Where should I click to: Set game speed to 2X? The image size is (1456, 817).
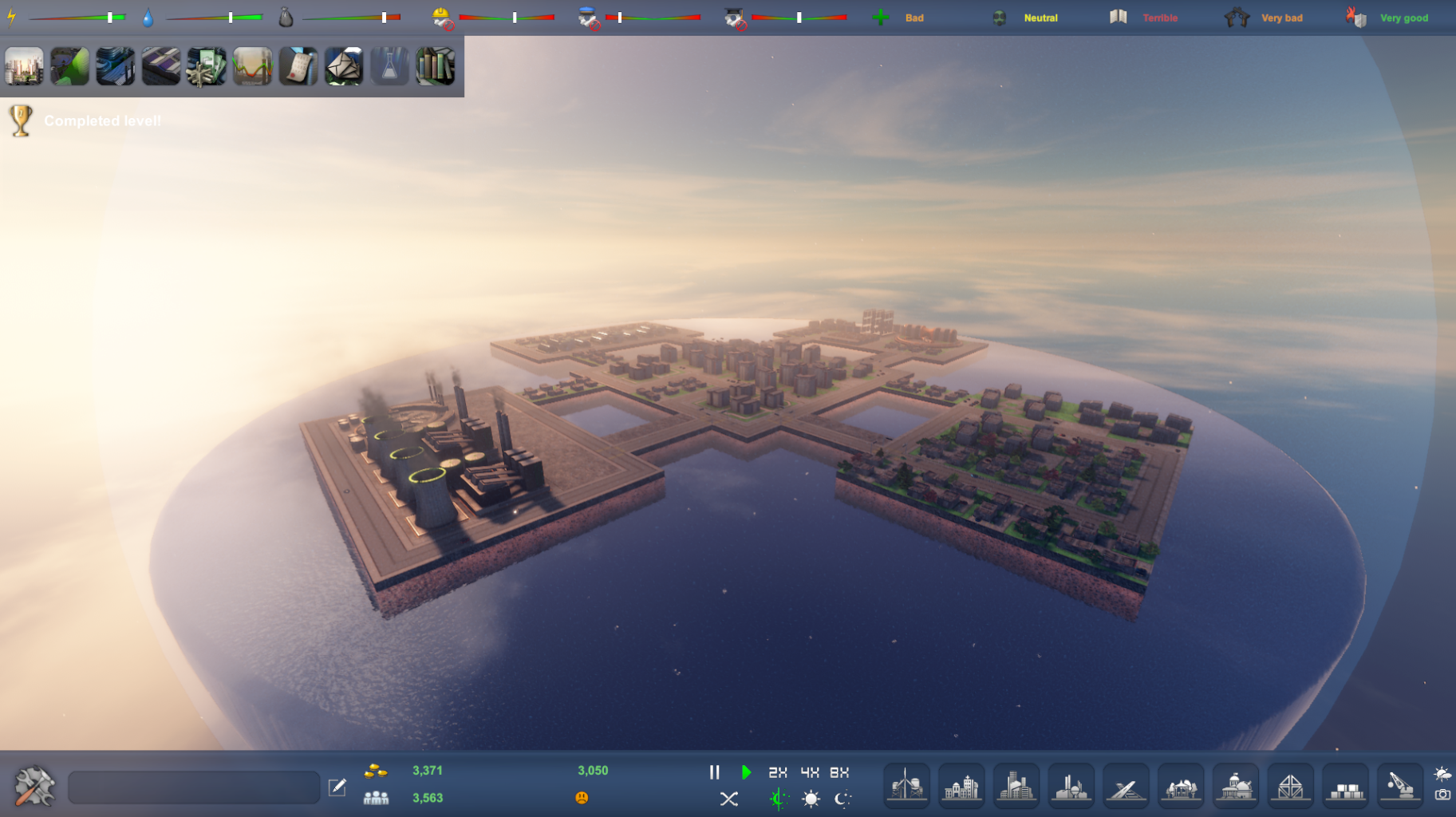(x=778, y=772)
